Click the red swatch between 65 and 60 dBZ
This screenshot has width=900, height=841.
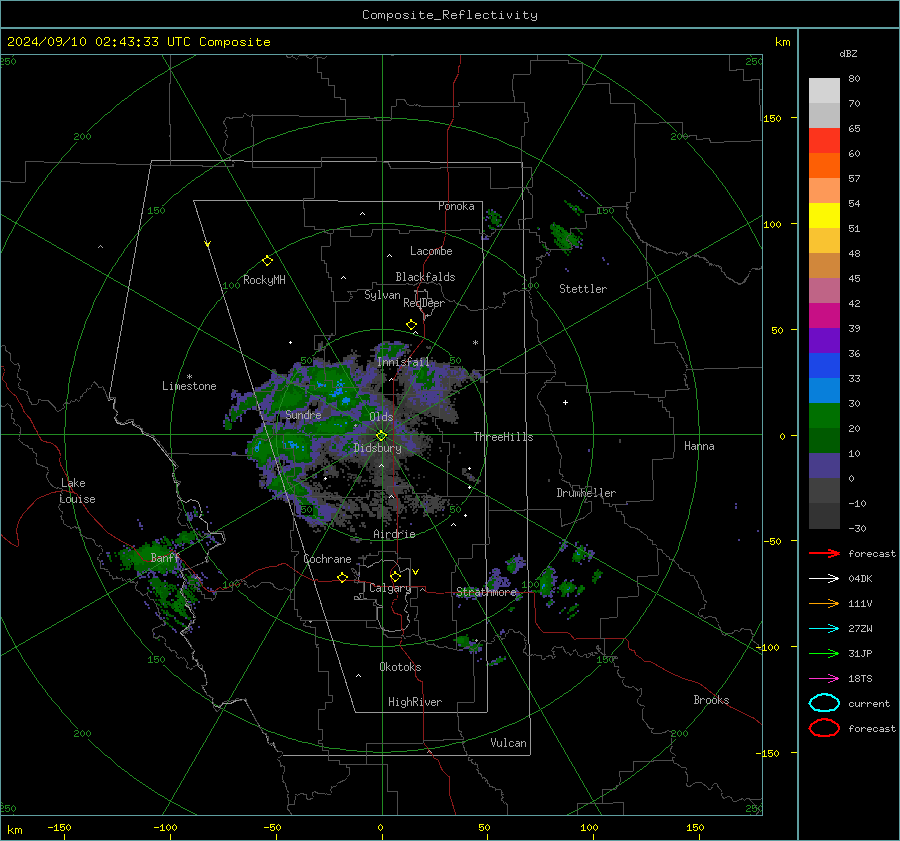824,141
